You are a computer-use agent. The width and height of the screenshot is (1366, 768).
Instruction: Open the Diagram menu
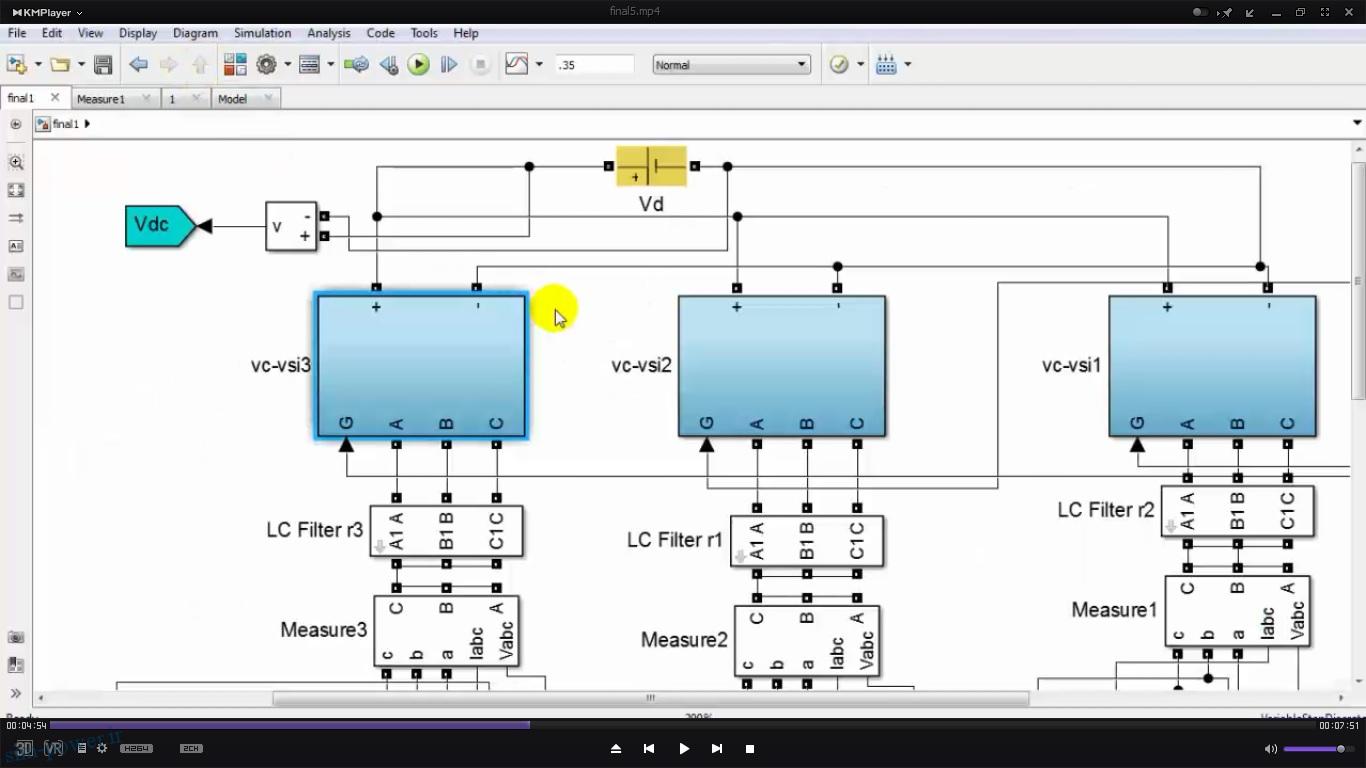(x=195, y=33)
